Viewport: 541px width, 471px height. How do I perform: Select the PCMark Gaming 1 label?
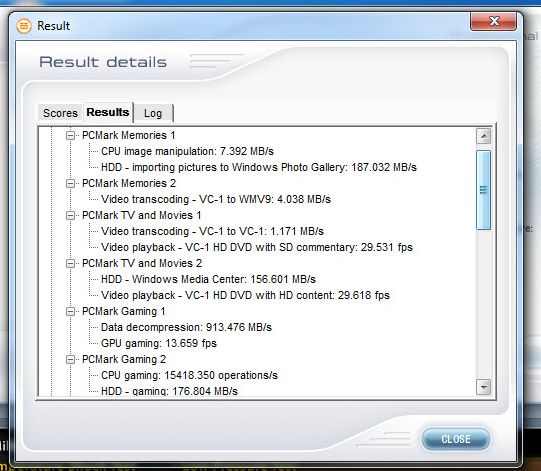124,311
